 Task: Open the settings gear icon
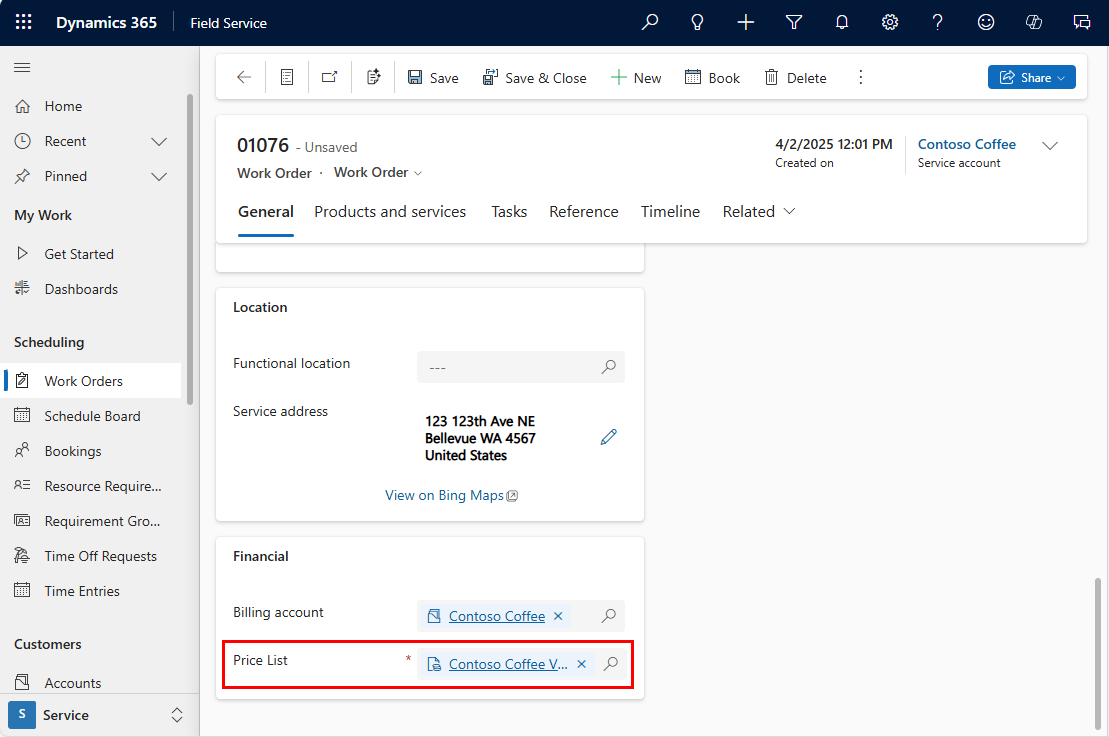click(889, 21)
